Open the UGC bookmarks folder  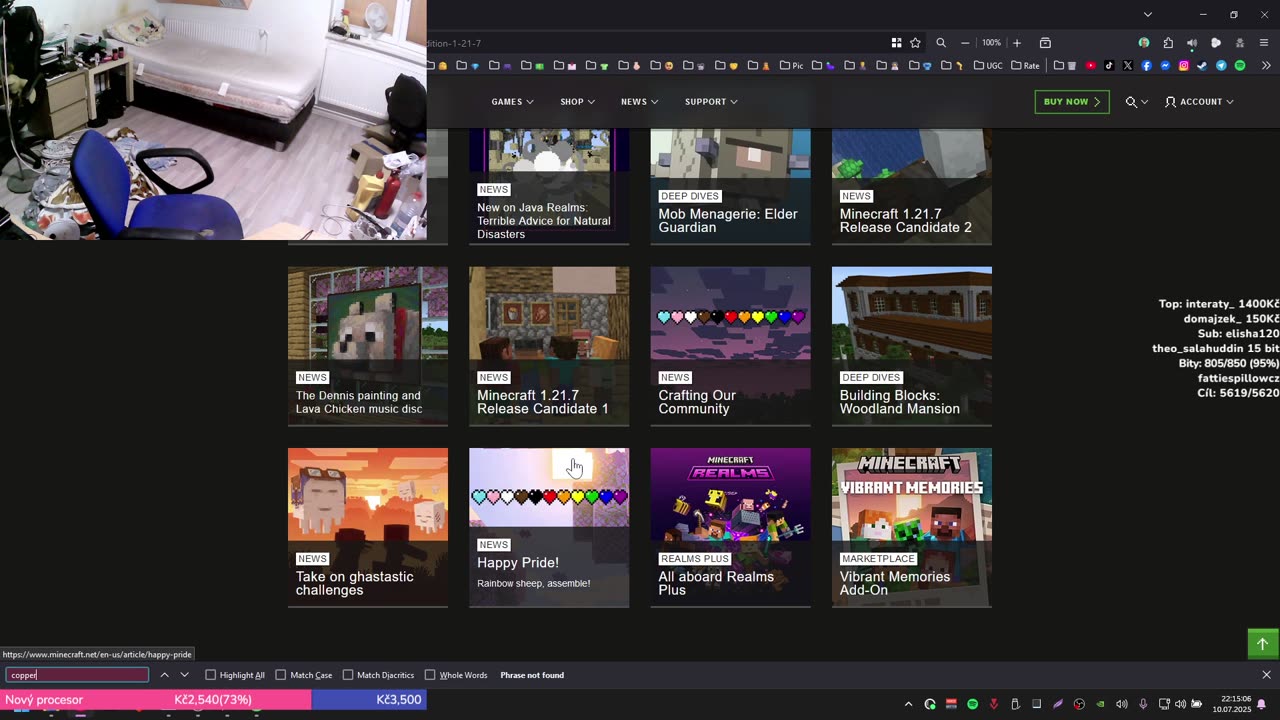point(988,66)
